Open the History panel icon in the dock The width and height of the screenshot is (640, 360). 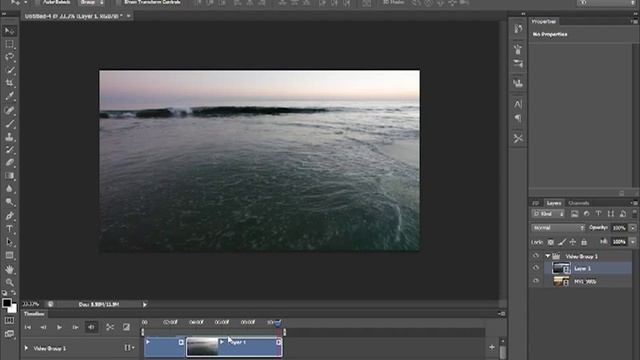518,29
